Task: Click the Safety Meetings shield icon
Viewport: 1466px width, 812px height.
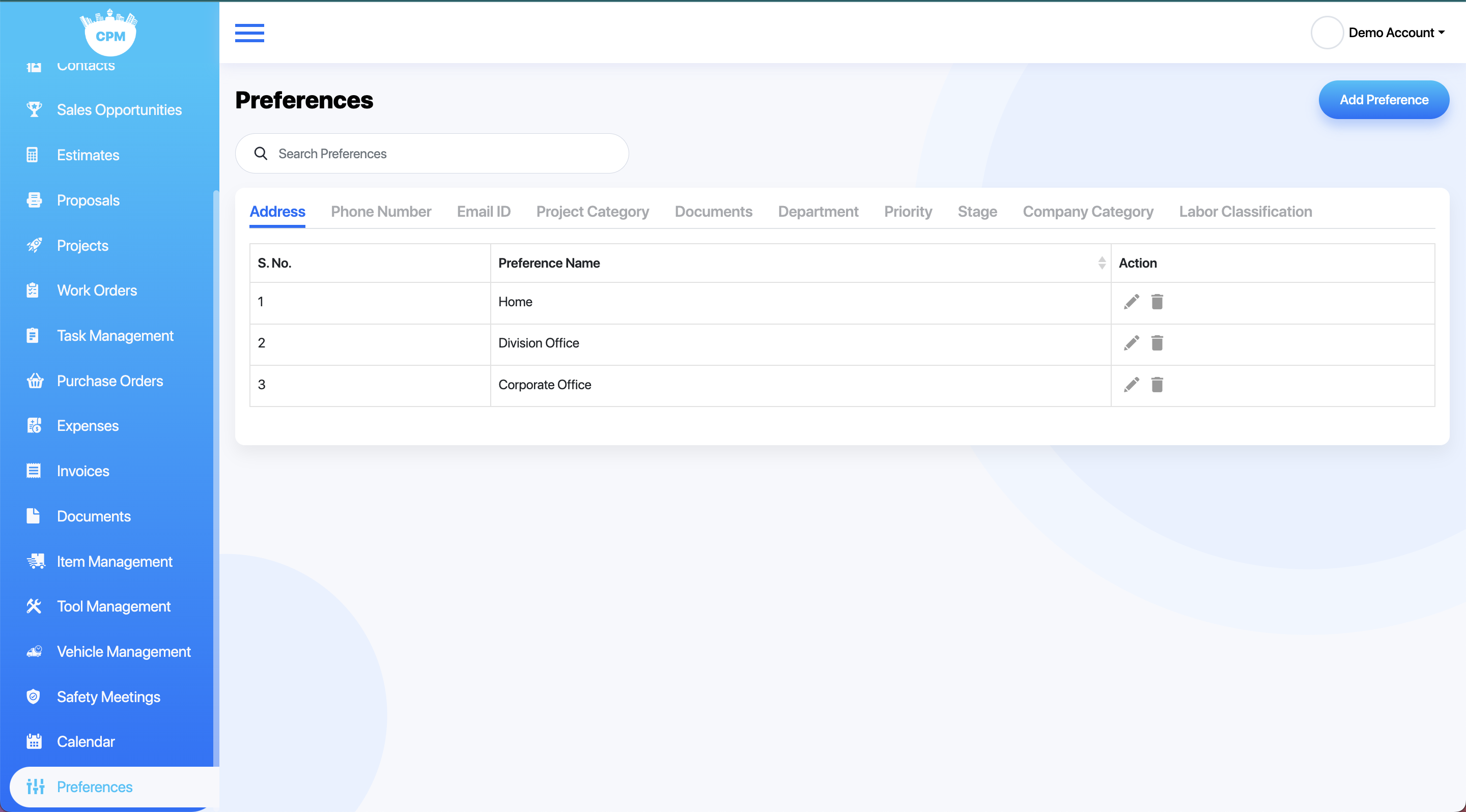Action: point(33,697)
